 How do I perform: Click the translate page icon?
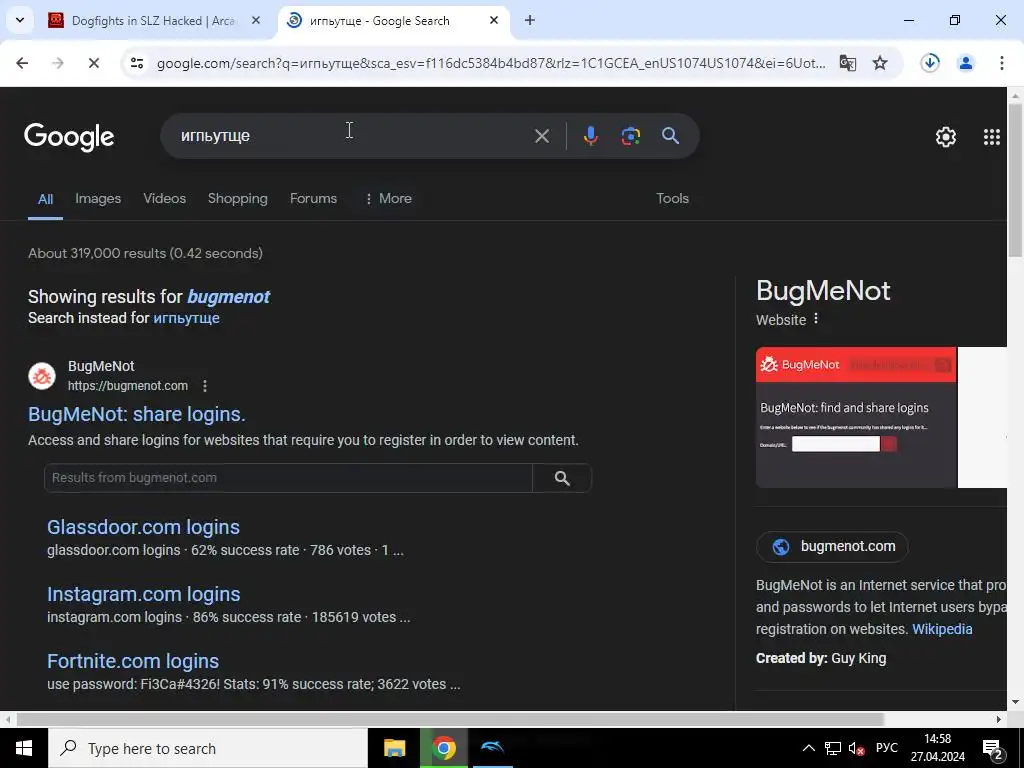point(848,63)
